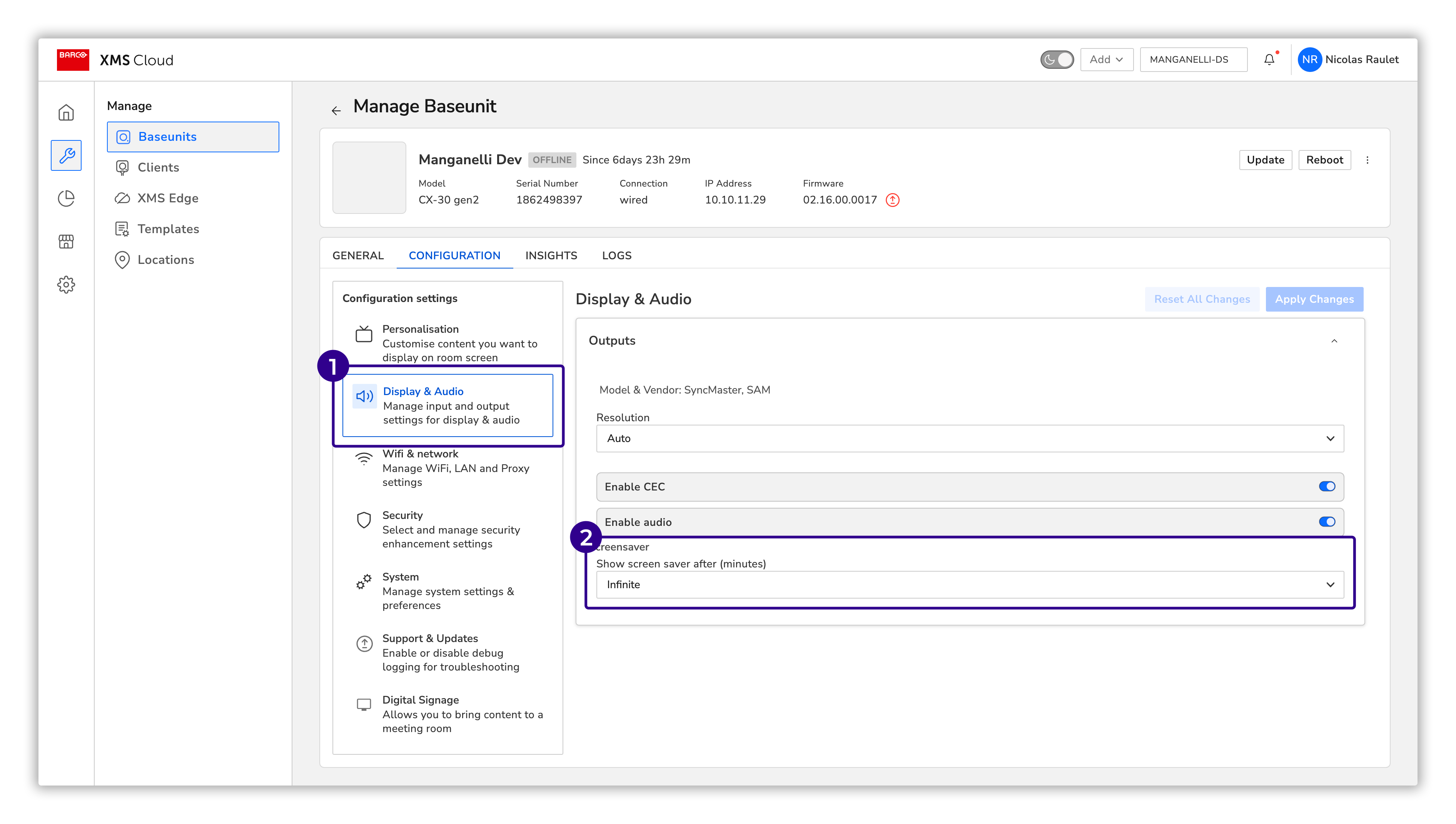Open the three-dot more options menu
Screen dimensions: 1456x824
click(1367, 160)
